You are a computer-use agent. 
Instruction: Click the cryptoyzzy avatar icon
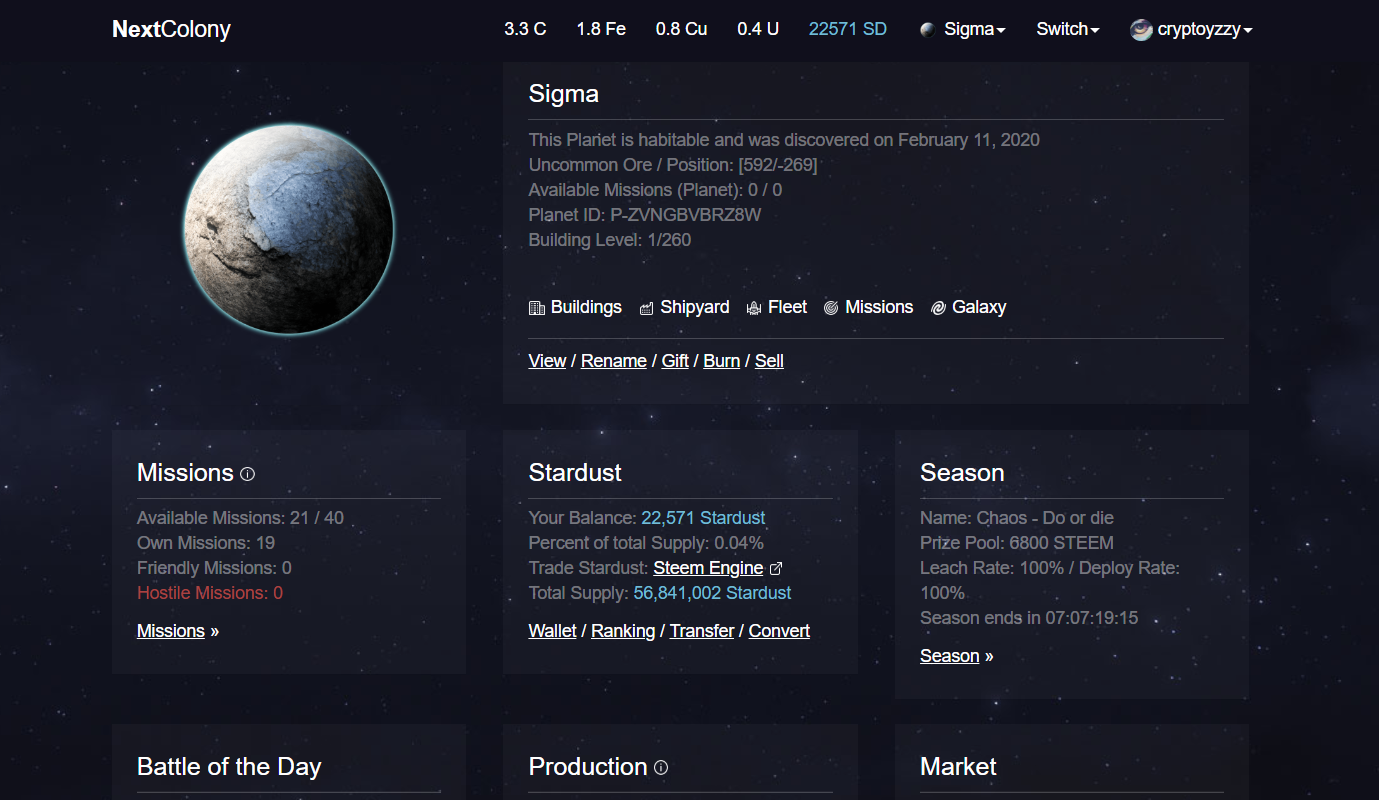click(x=1141, y=29)
